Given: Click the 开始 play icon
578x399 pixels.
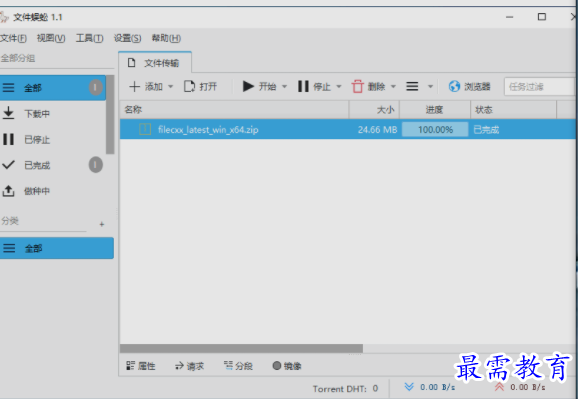Looking at the screenshot, I should click(248, 87).
